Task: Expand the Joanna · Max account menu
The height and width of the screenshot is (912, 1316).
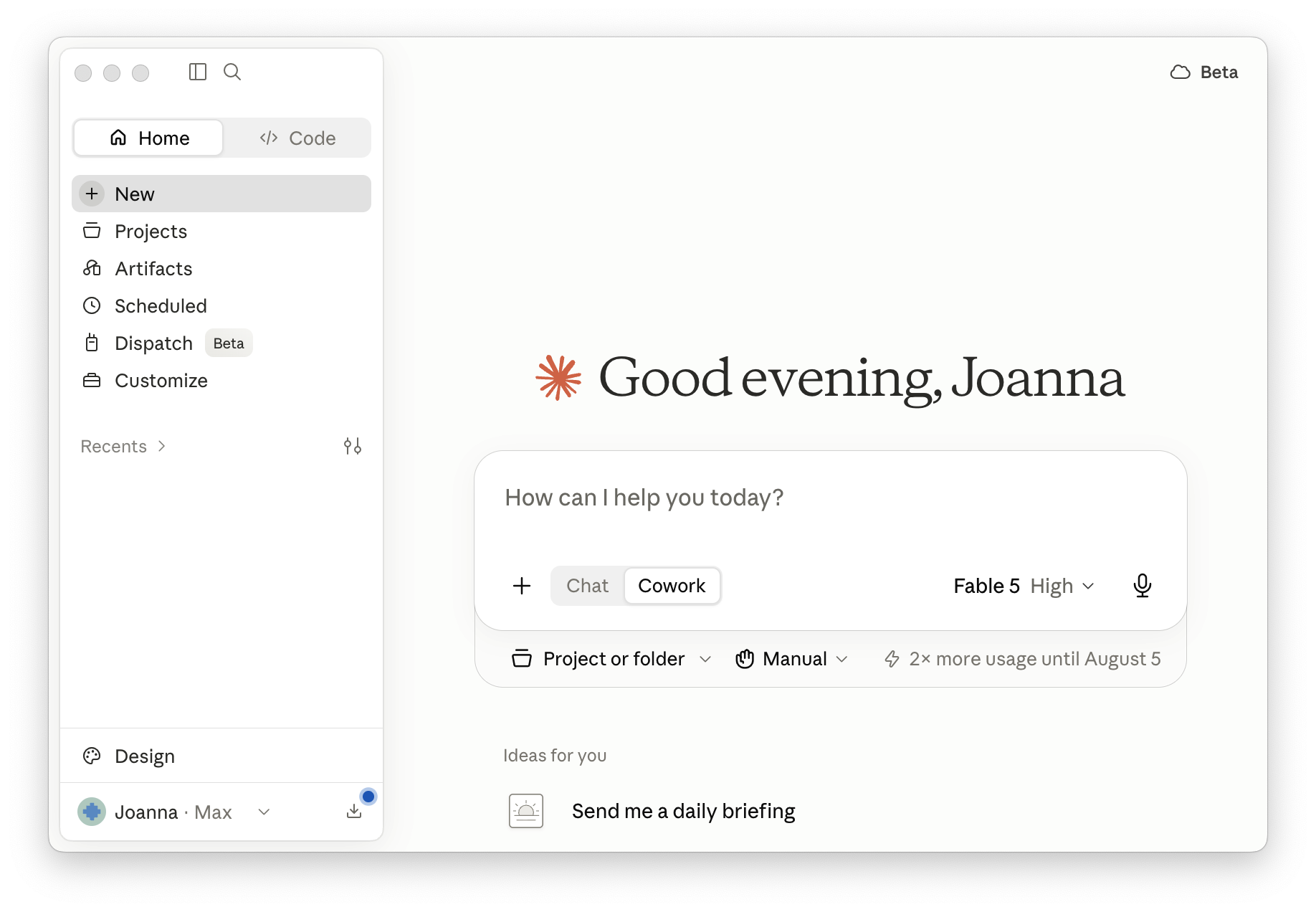Action: (174, 812)
